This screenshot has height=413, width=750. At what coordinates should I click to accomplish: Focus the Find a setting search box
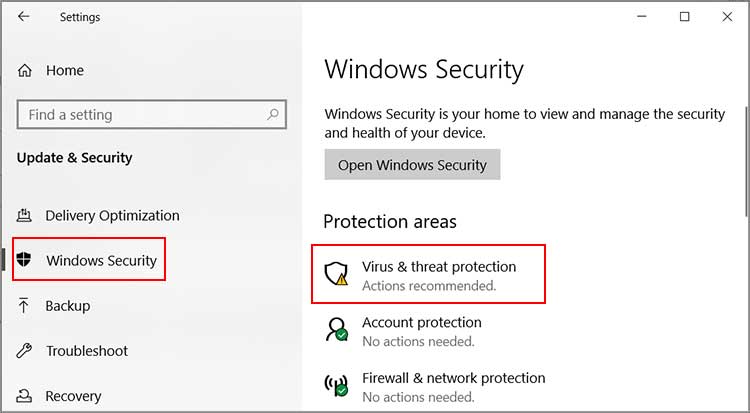tap(140, 115)
